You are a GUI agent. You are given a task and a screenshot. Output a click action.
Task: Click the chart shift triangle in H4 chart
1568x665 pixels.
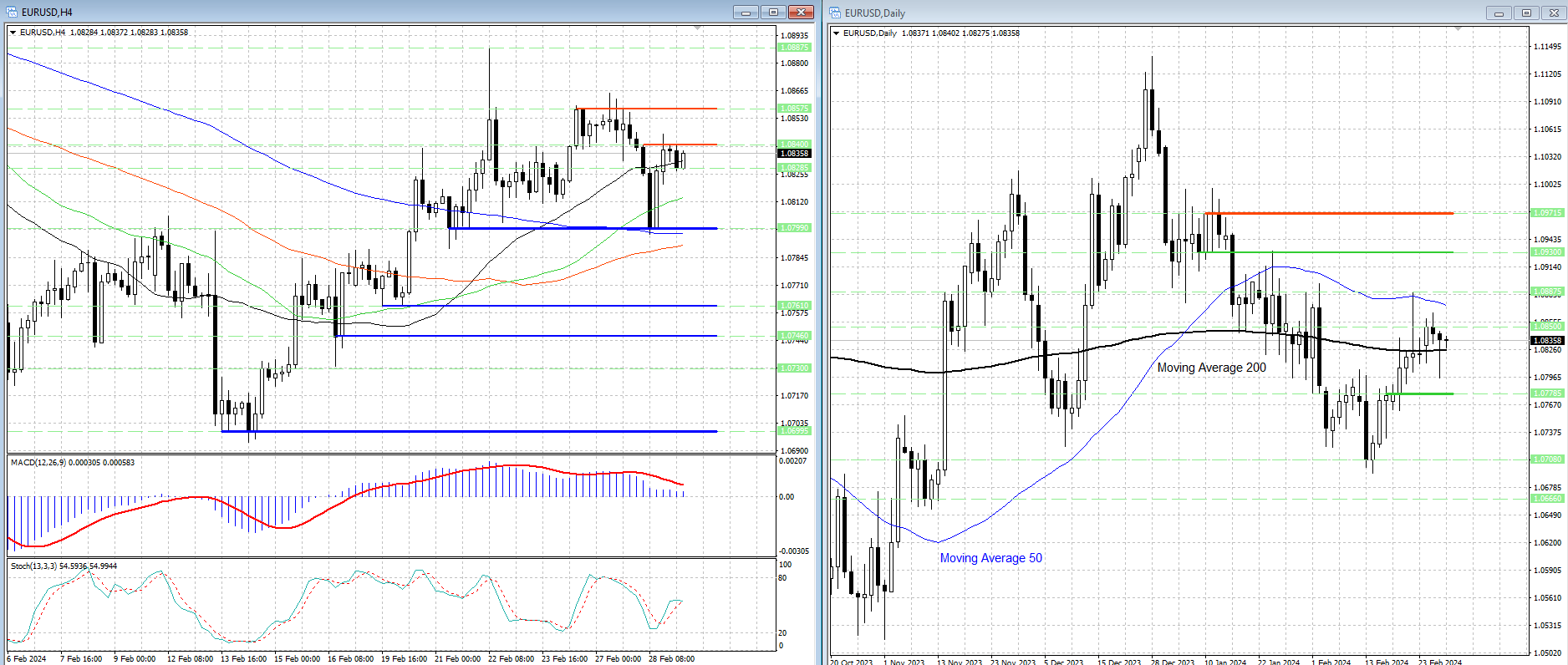pos(697,28)
